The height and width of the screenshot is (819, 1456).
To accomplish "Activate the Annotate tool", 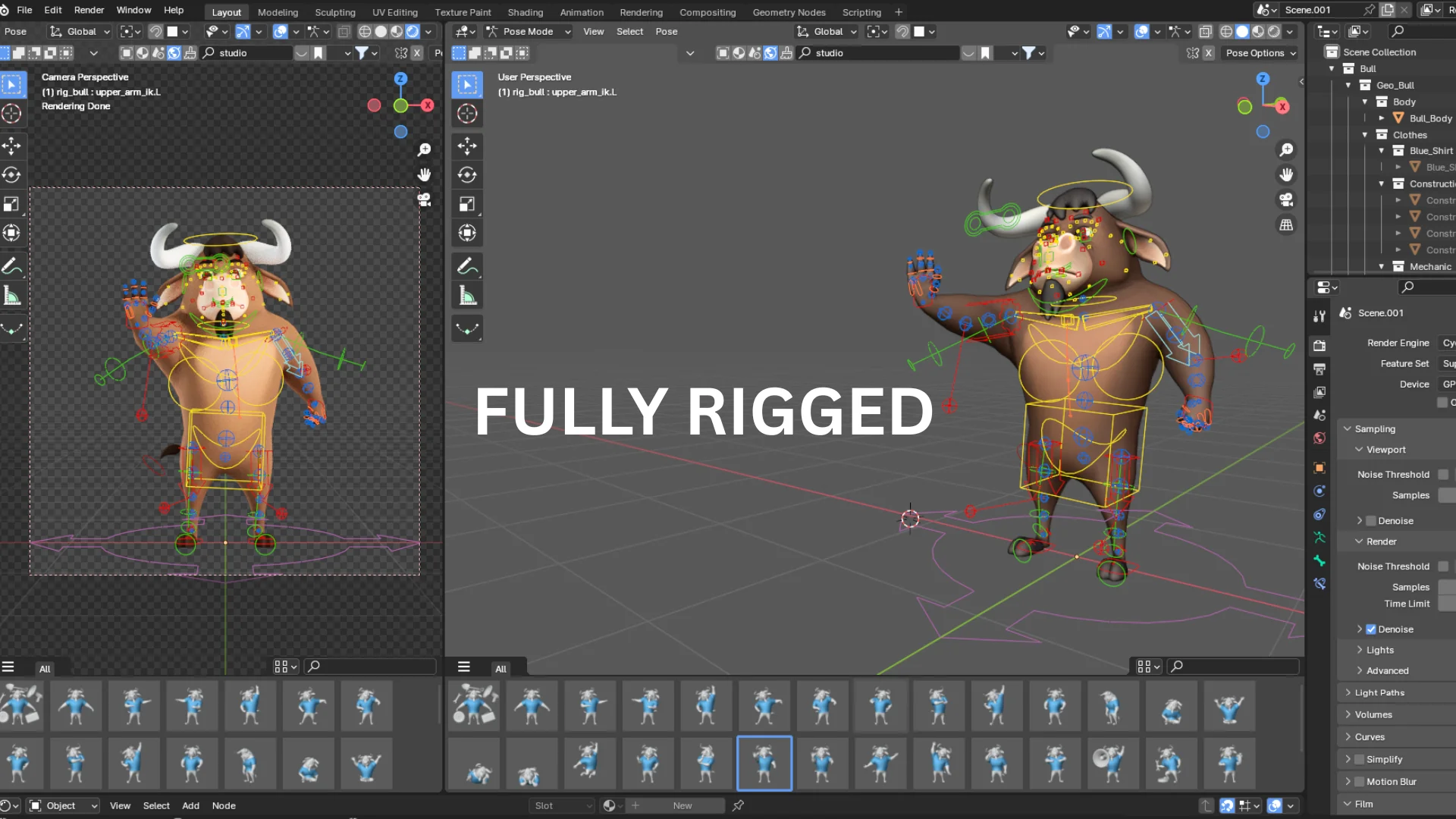I will (x=12, y=265).
